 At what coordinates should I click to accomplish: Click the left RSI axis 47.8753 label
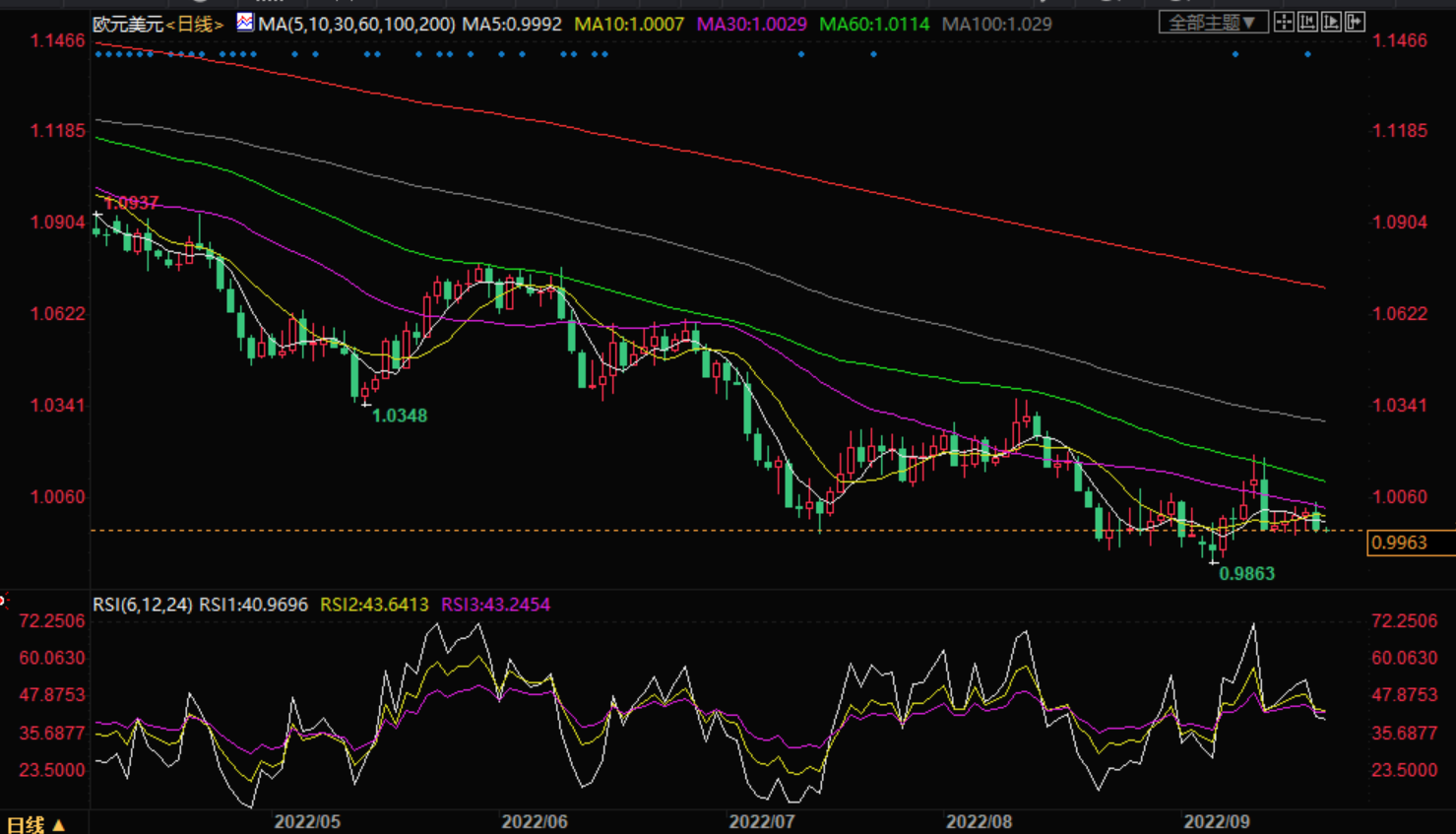[52, 694]
